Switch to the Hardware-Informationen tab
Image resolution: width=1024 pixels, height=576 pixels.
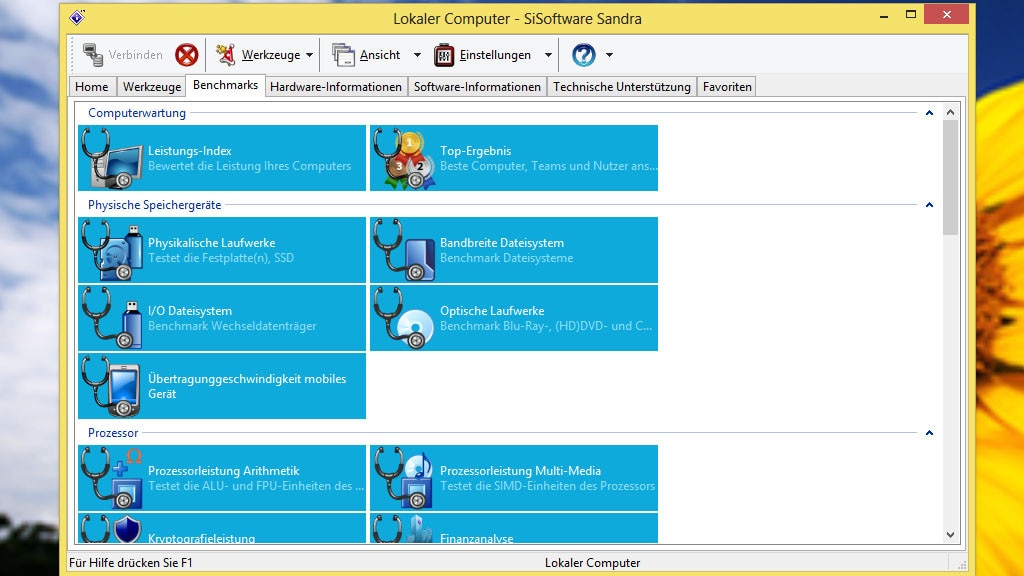336,87
